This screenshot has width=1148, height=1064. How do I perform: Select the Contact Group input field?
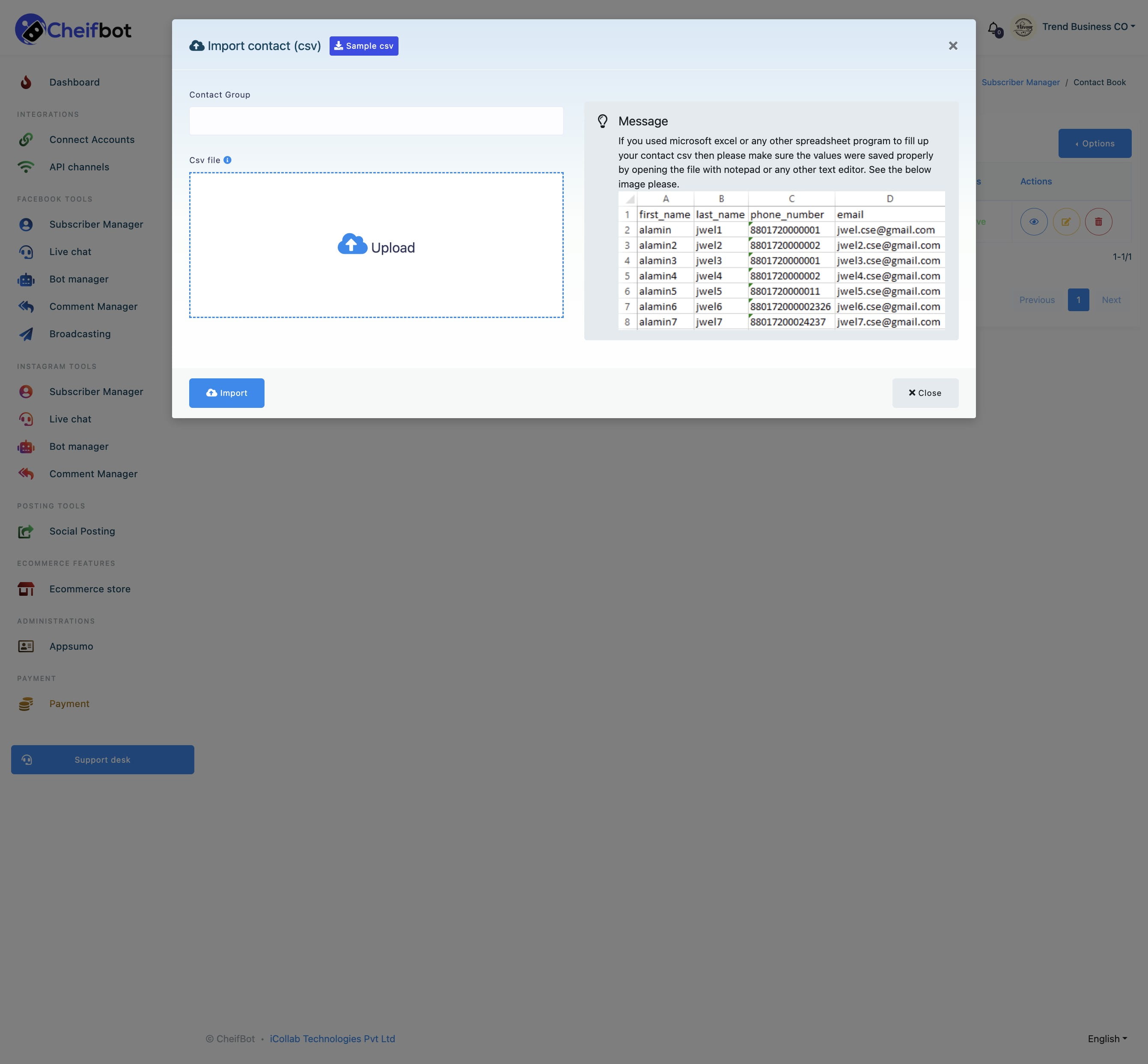pyautogui.click(x=376, y=120)
